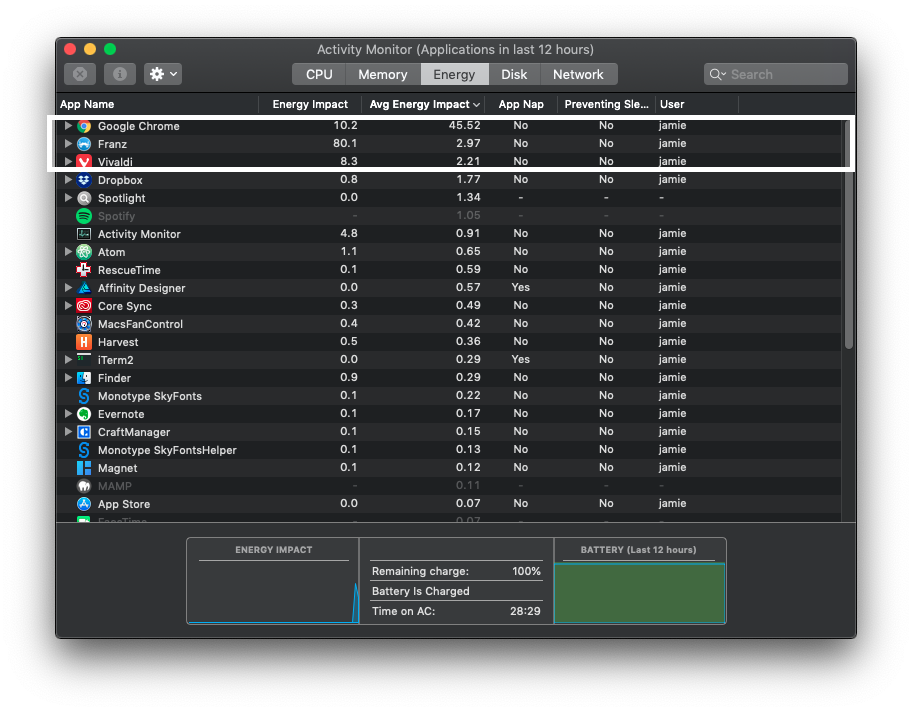Image resolution: width=912 pixels, height=712 pixels.
Task: Click Chrome average energy value 45.52
Action: click(x=464, y=126)
